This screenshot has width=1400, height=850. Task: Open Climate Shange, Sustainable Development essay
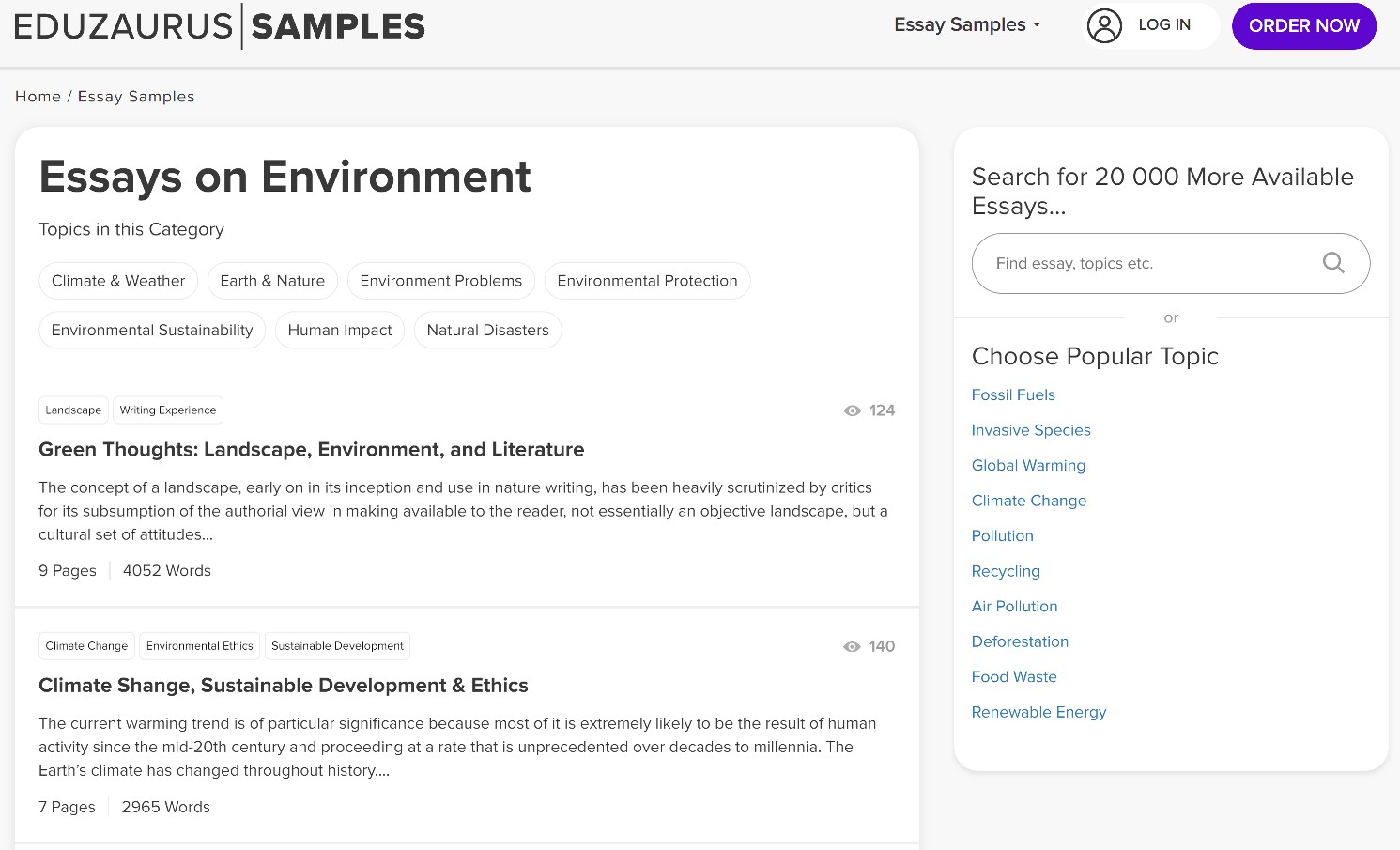pyautogui.click(x=283, y=686)
